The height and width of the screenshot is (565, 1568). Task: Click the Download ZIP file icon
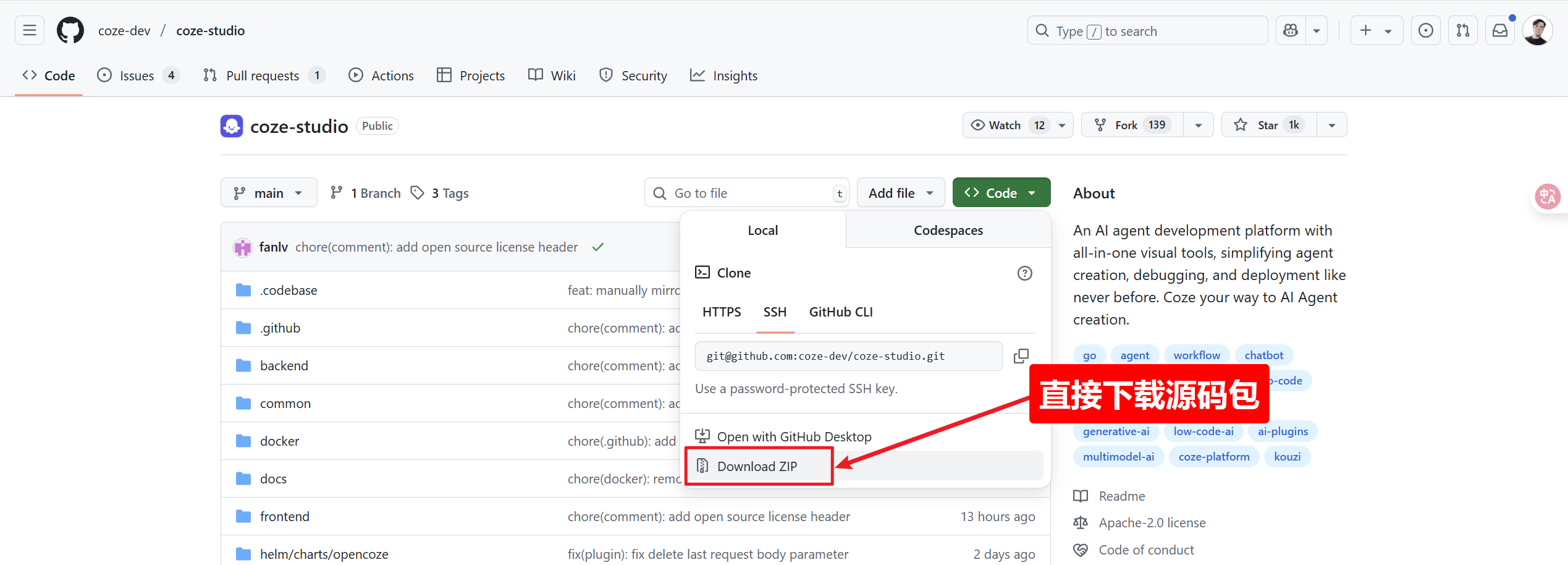(x=702, y=466)
